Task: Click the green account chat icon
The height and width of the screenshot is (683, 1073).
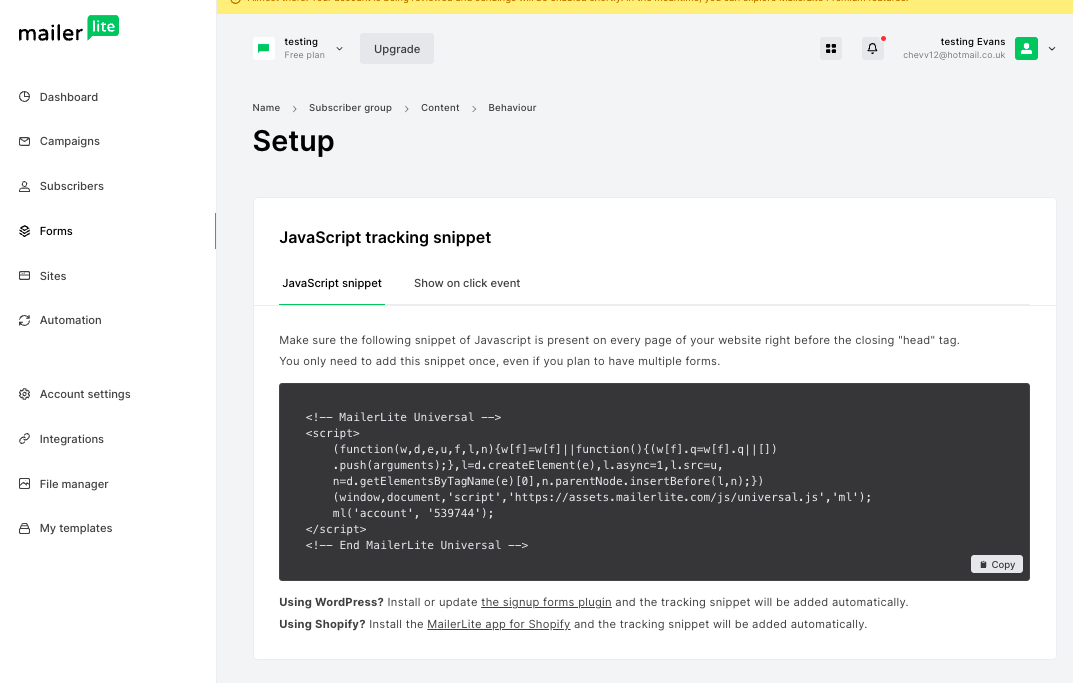Action: pos(263,49)
